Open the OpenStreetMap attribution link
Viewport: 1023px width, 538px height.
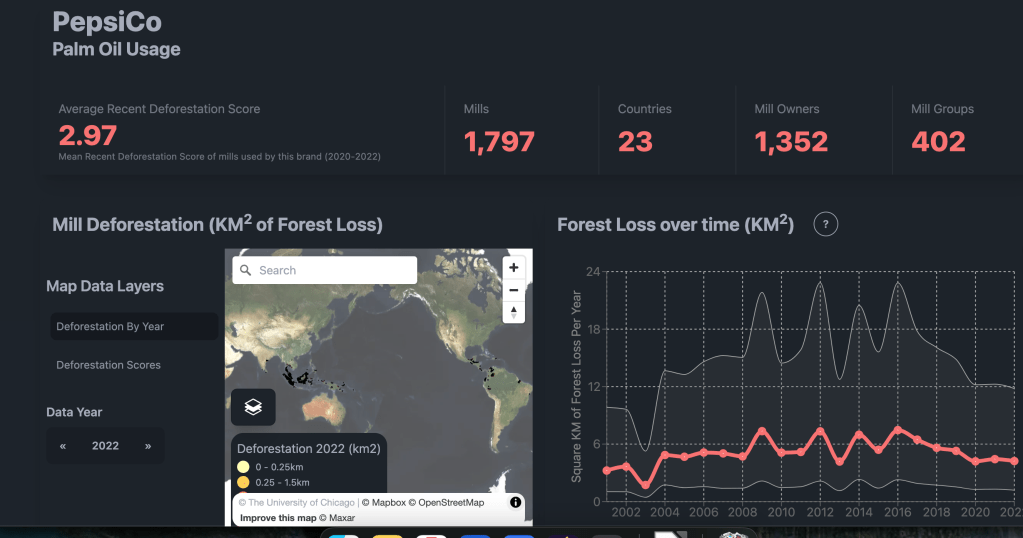coord(450,503)
